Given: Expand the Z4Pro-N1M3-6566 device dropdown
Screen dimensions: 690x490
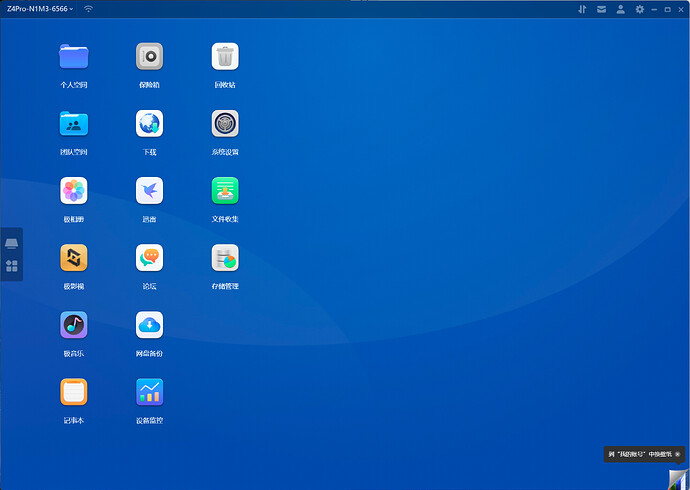Looking at the screenshot, I should (x=40, y=8).
